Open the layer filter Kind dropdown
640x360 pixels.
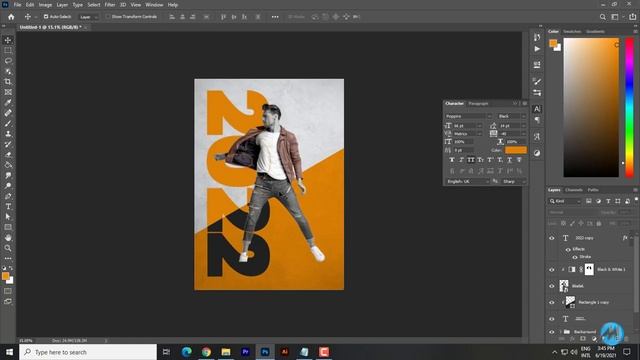tap(565, 201)
